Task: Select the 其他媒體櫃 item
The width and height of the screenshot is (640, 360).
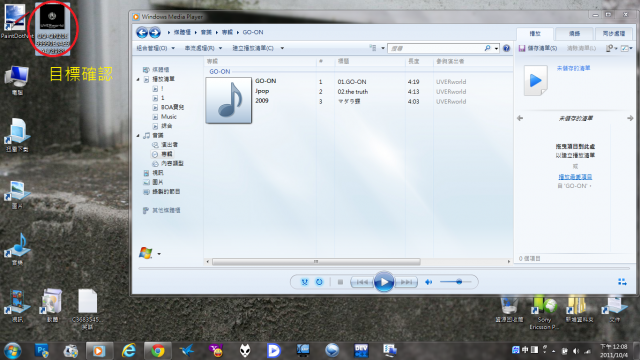Action: tap(162, 210)
